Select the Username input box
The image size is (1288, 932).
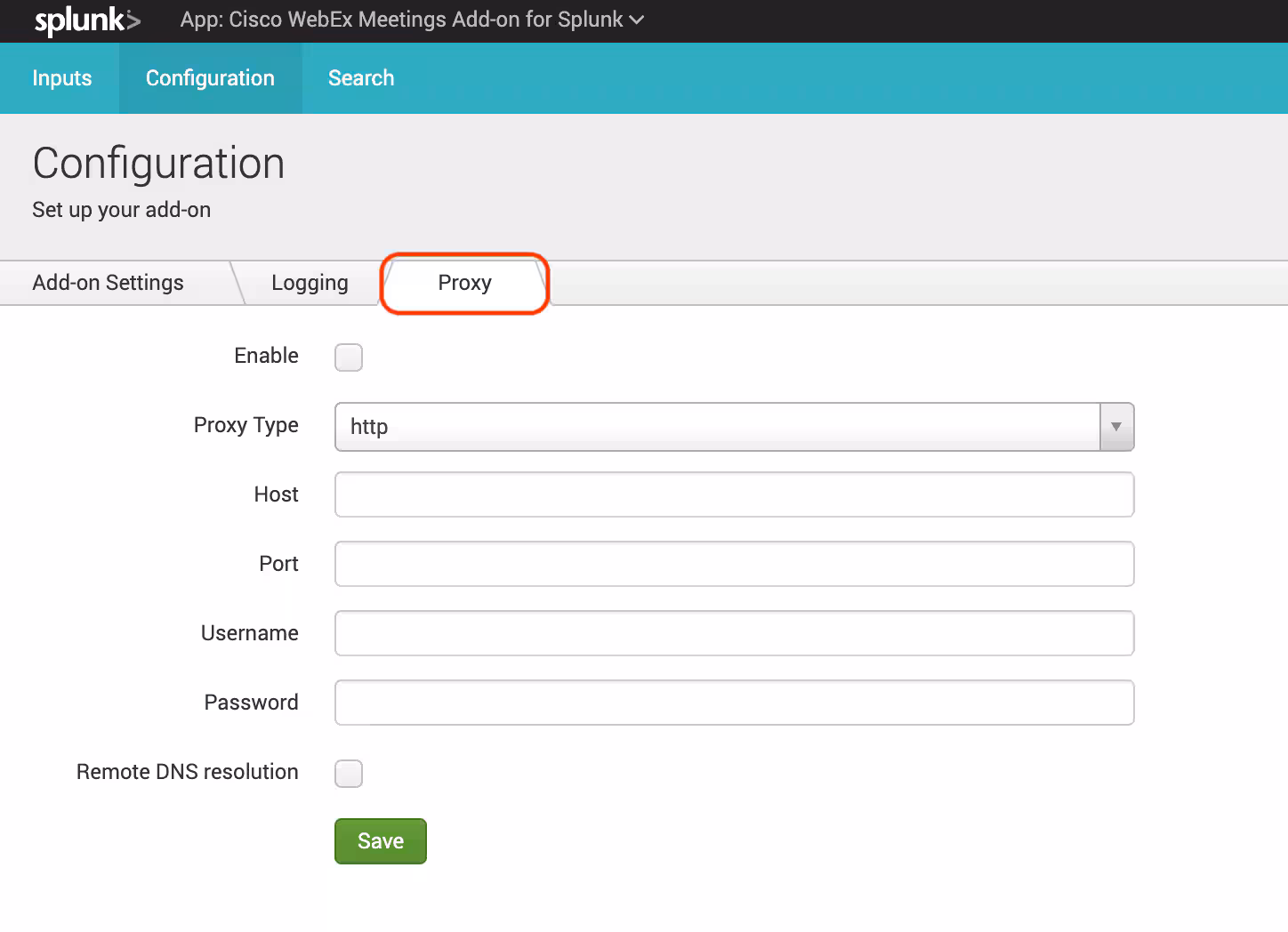pos(734,633)
